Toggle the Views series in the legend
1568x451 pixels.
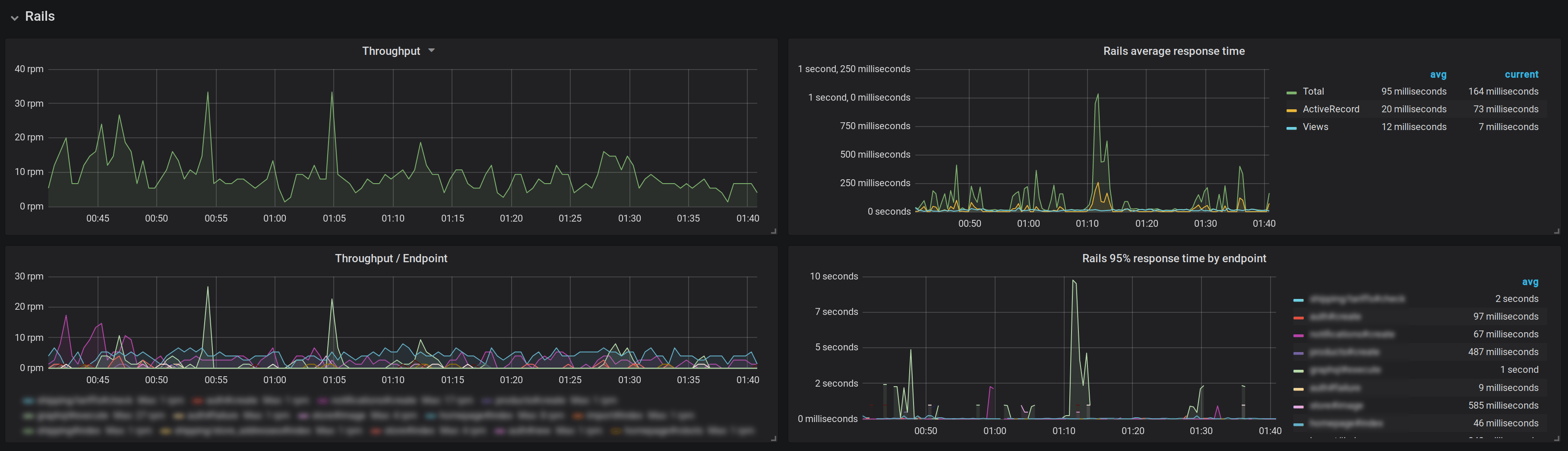point(1315,127)
